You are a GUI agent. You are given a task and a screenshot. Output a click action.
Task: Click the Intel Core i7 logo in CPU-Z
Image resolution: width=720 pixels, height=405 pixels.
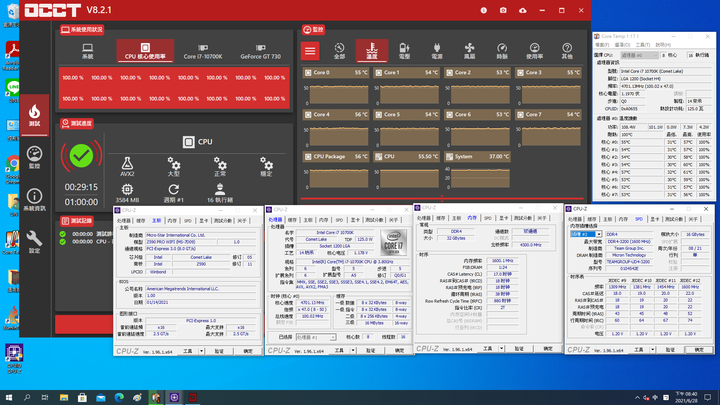tap(394, 242)
